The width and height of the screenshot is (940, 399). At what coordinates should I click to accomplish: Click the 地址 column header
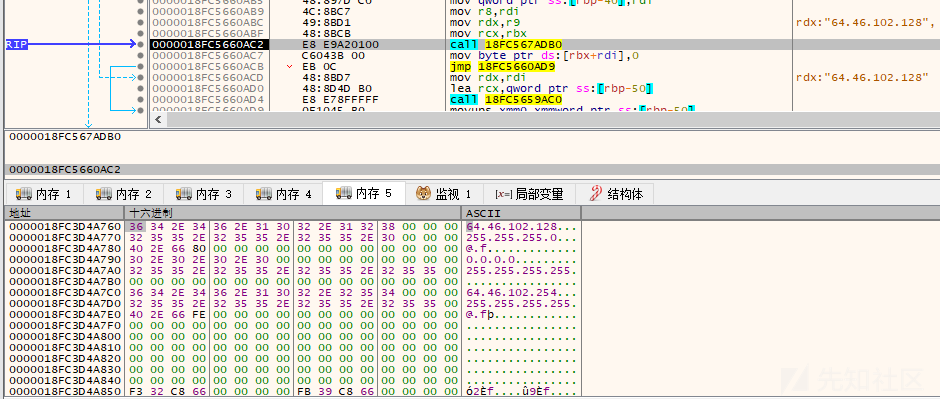(x=64, y=213)
